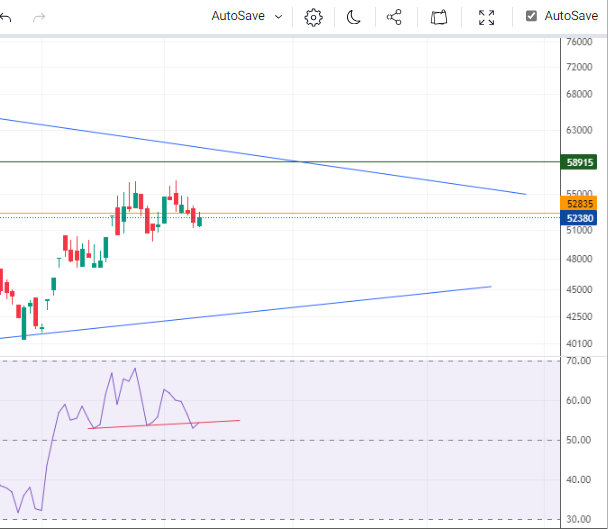Click the 40100 price axis label
Screen dimensions: 610x529
[579, 343]
